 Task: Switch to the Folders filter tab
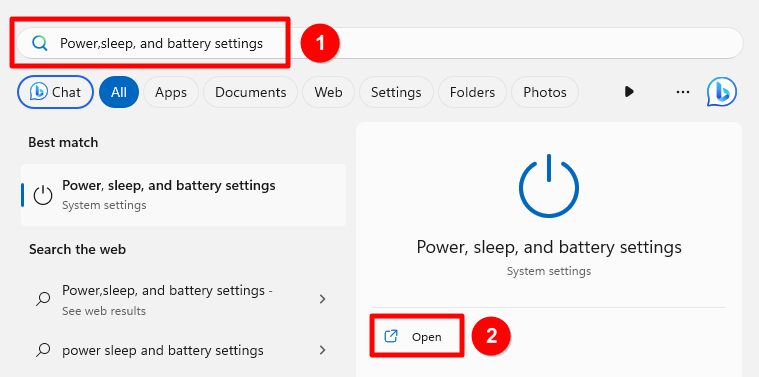[472, 92]
